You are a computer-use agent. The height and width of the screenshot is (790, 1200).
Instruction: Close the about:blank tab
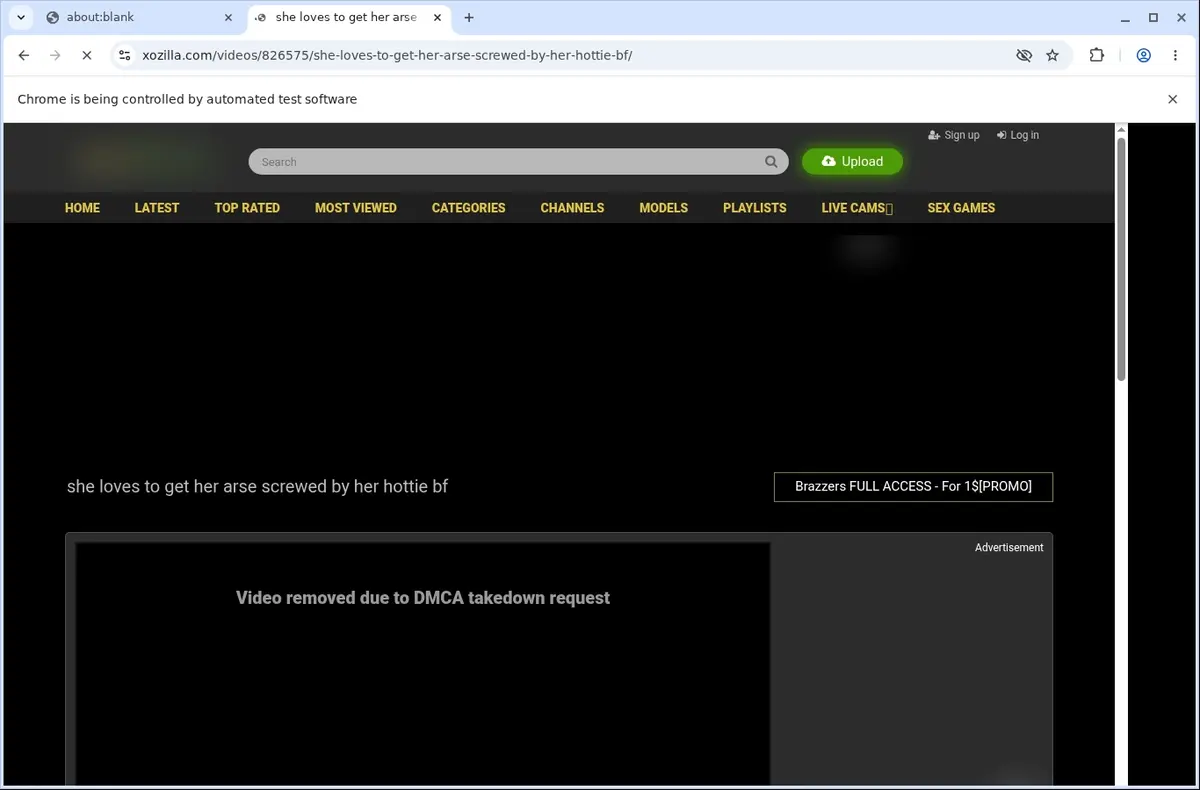[x=228, y=17]
